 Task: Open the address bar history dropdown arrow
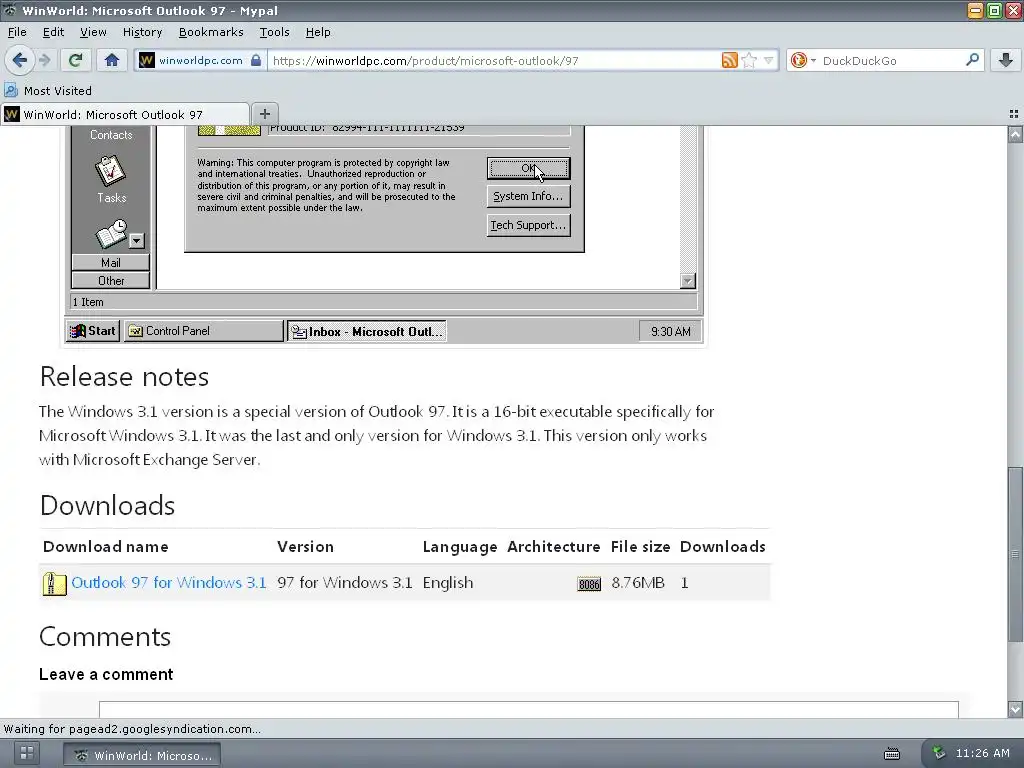click(x=769, y=61)
